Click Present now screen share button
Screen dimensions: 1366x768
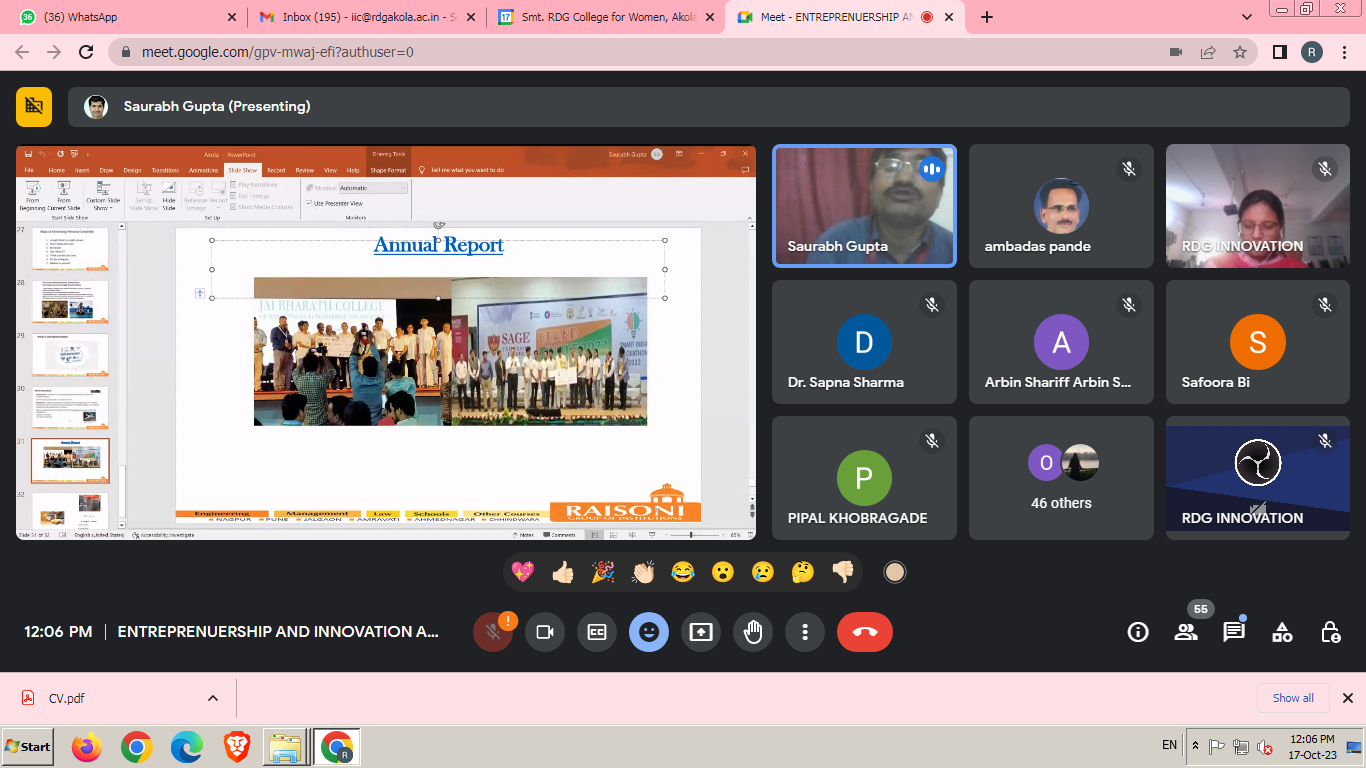(701, 632)
